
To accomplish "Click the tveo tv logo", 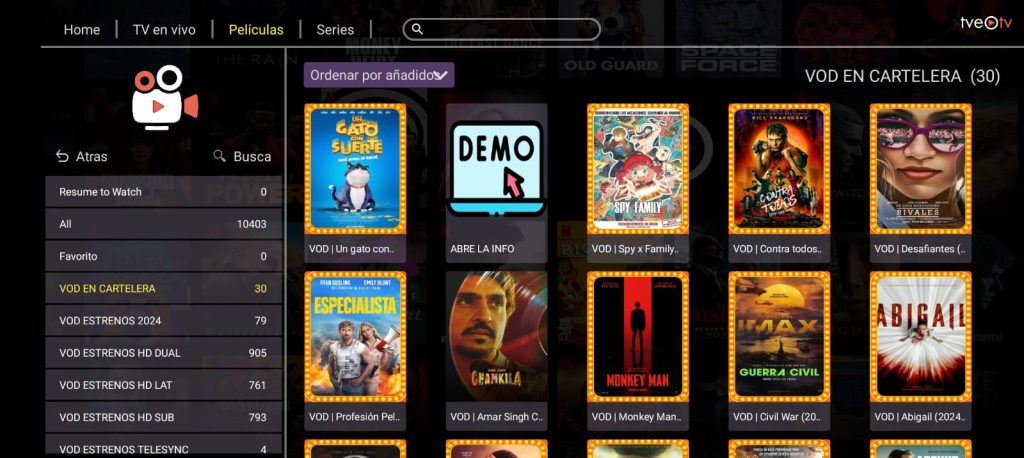I will (985, 23).
